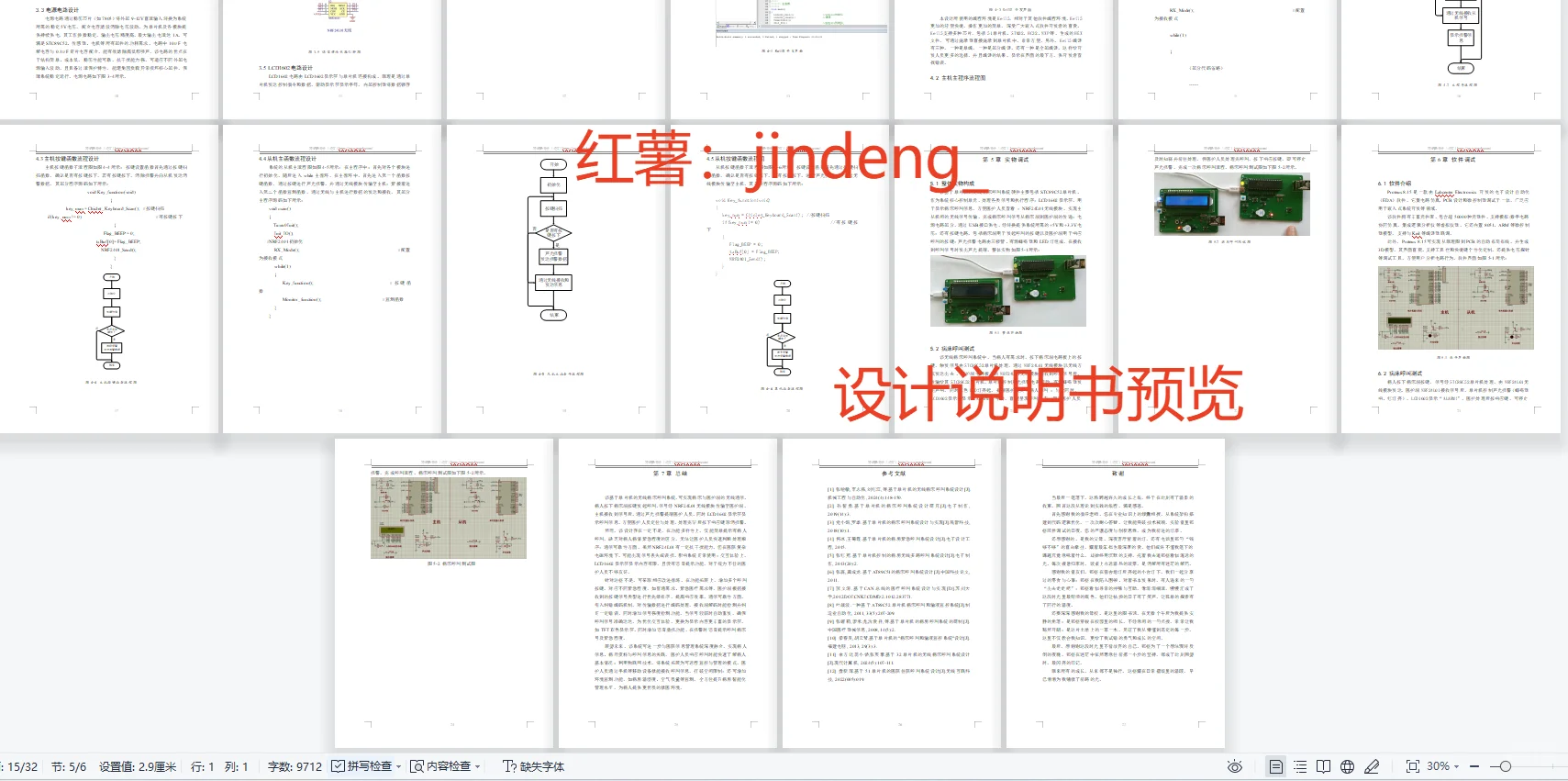This screenshot has height=781, width=1568.
Task: Select the 致谢 acknowledgements page
Action: 1116,593
